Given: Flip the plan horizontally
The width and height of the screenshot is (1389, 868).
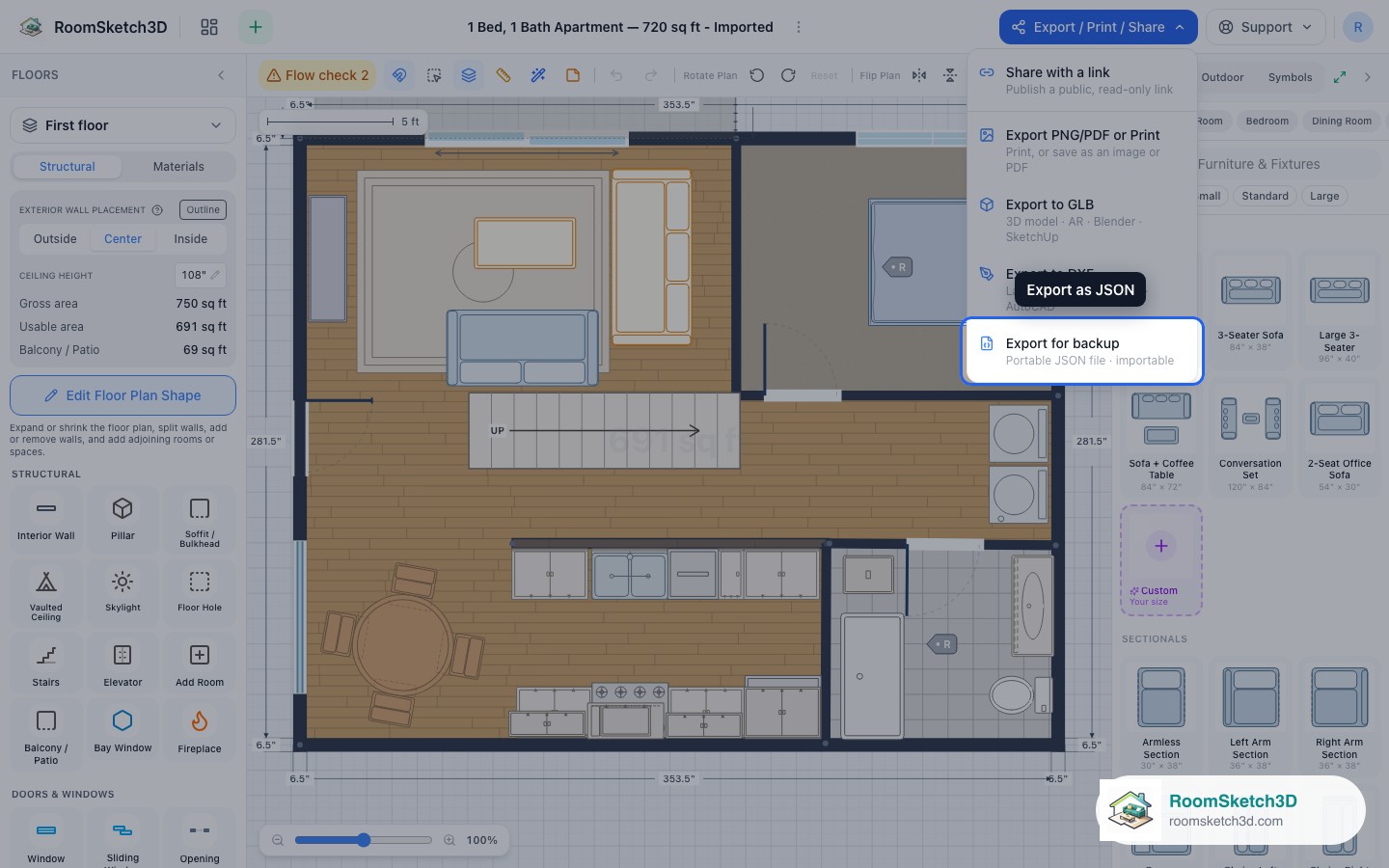Looking at the screenshot, I should pos(919,75).
